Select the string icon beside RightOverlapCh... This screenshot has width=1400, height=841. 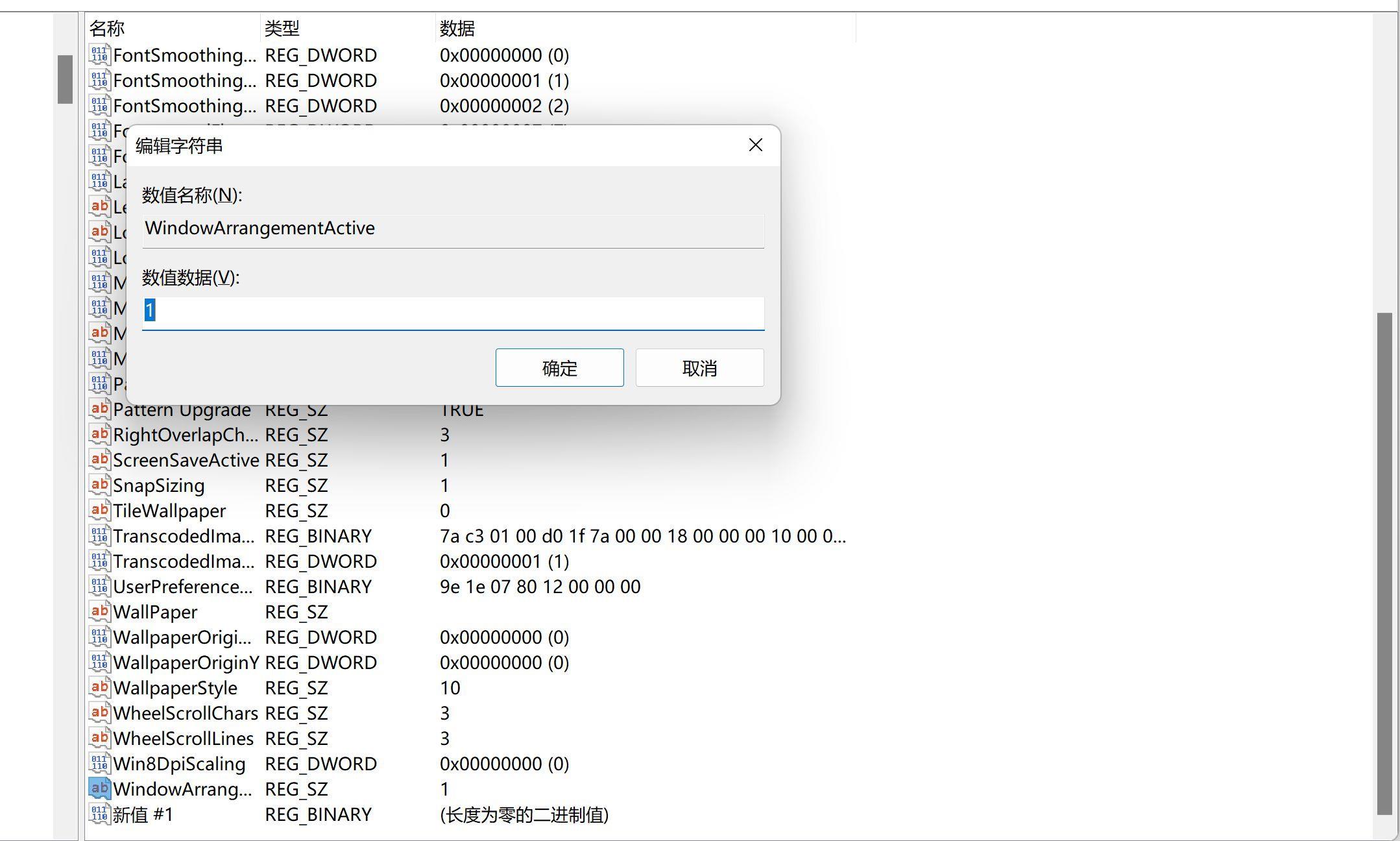tap(99, 434)
